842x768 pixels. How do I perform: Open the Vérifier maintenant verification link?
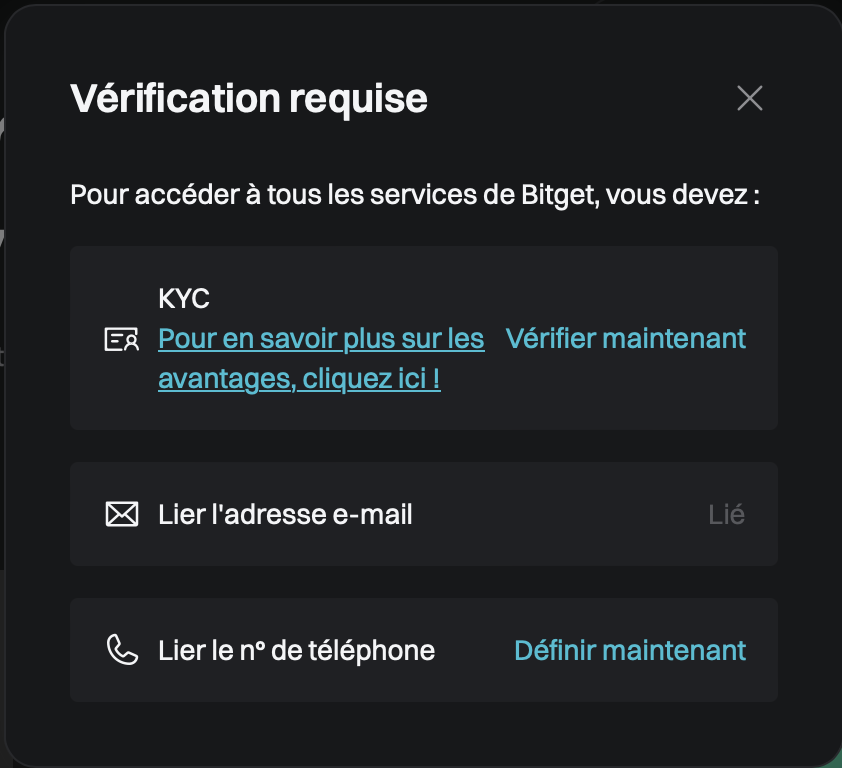pos(626,339)
